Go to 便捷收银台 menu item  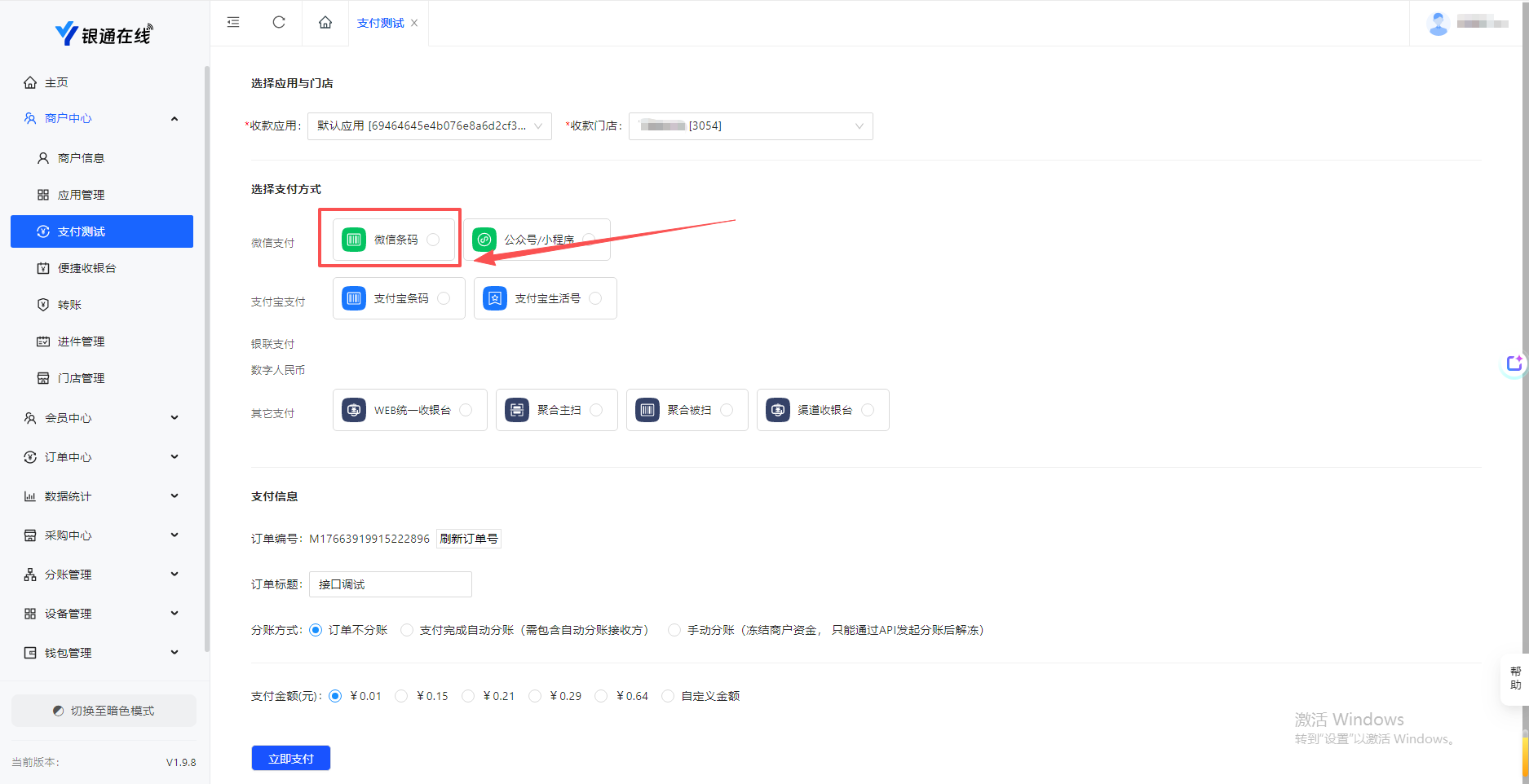pyautogui.click(x=86, y=268)
